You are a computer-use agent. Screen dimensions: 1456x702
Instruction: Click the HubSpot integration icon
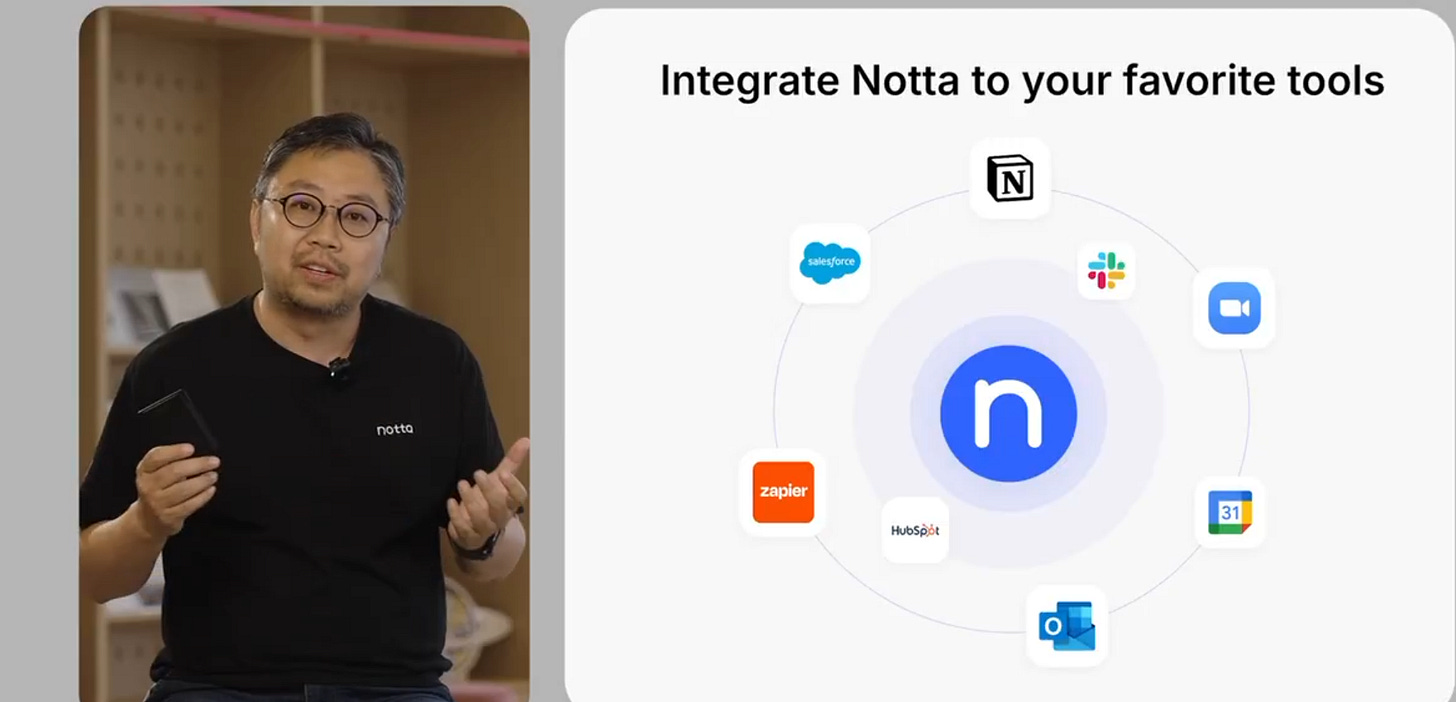(915, 530)
